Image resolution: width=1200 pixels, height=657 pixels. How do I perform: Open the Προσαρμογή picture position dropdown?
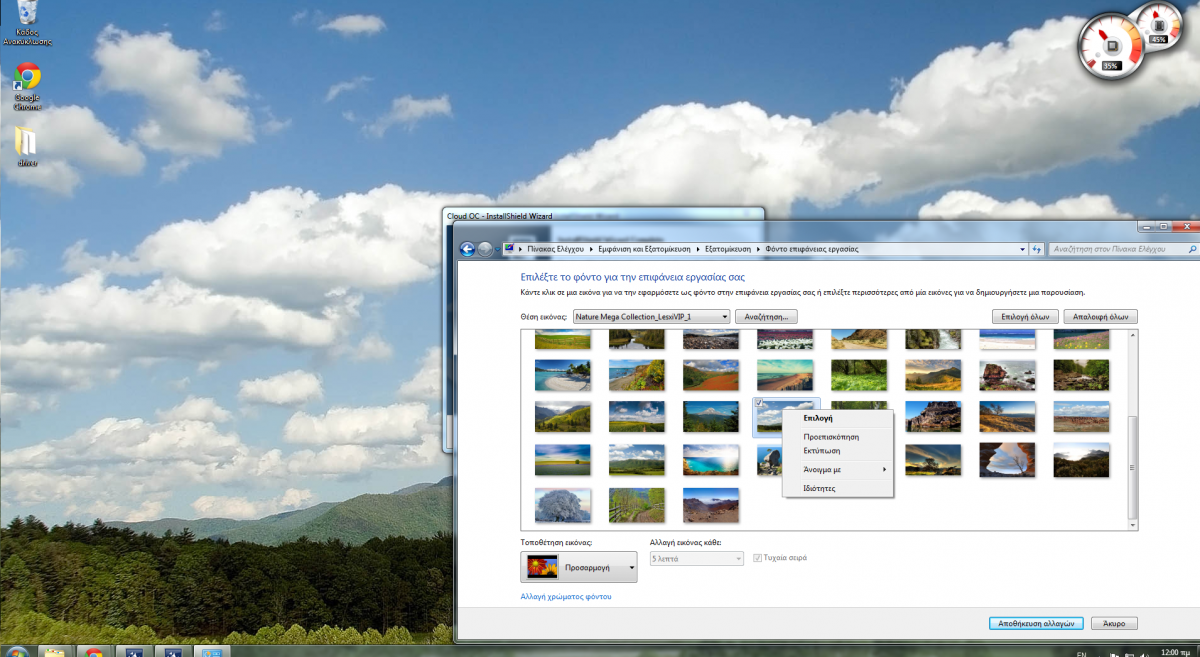tap(579, 567)
